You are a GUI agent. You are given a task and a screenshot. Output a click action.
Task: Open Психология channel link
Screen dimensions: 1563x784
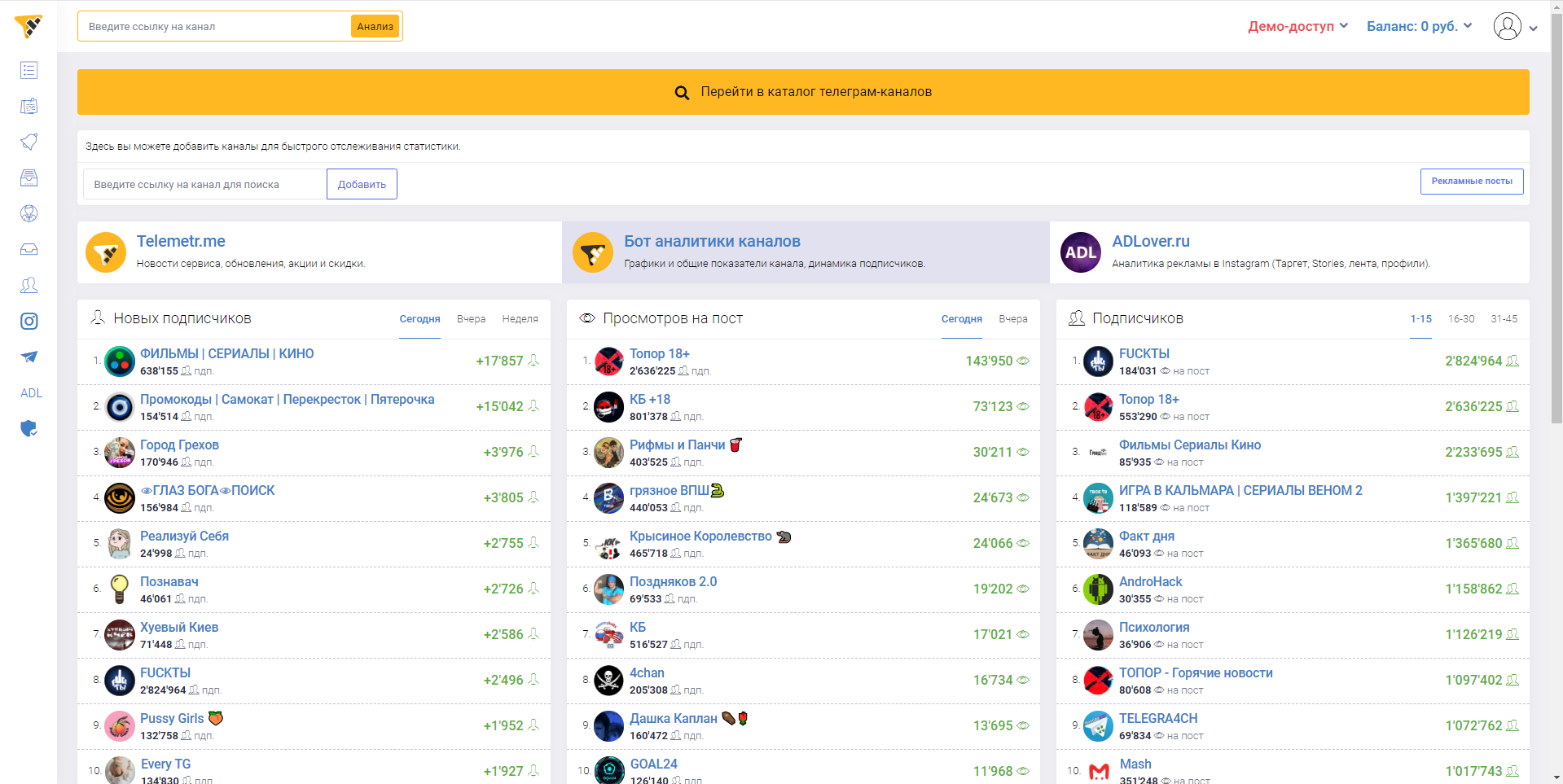(1153, 627)
